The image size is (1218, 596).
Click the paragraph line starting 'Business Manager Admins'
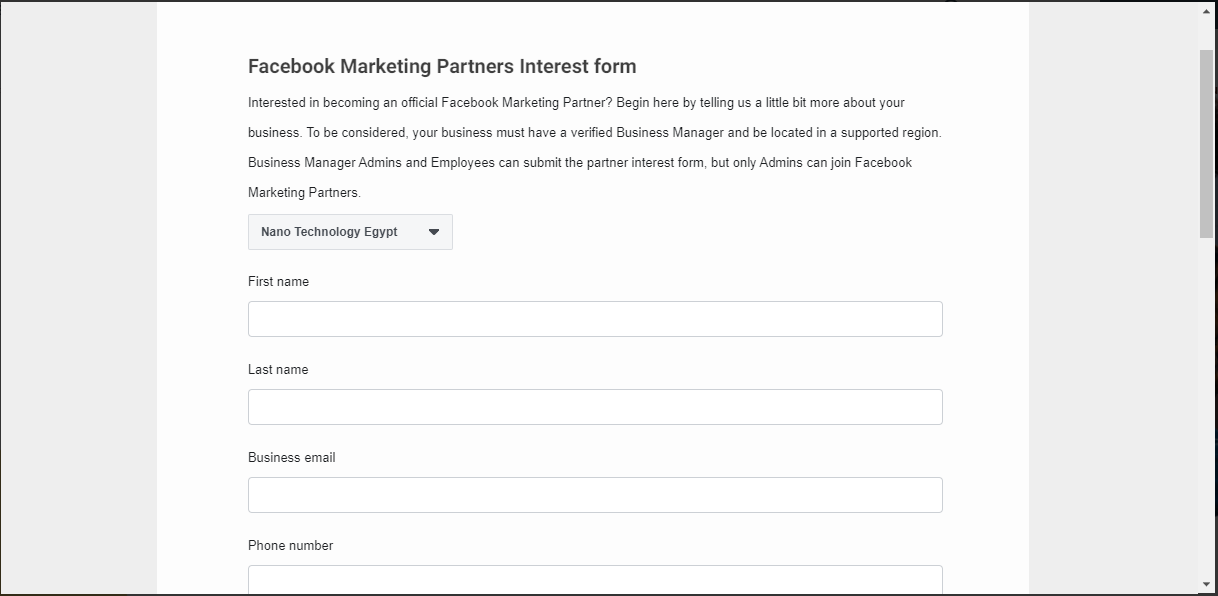pyautogui.click(x=580, y=163)
